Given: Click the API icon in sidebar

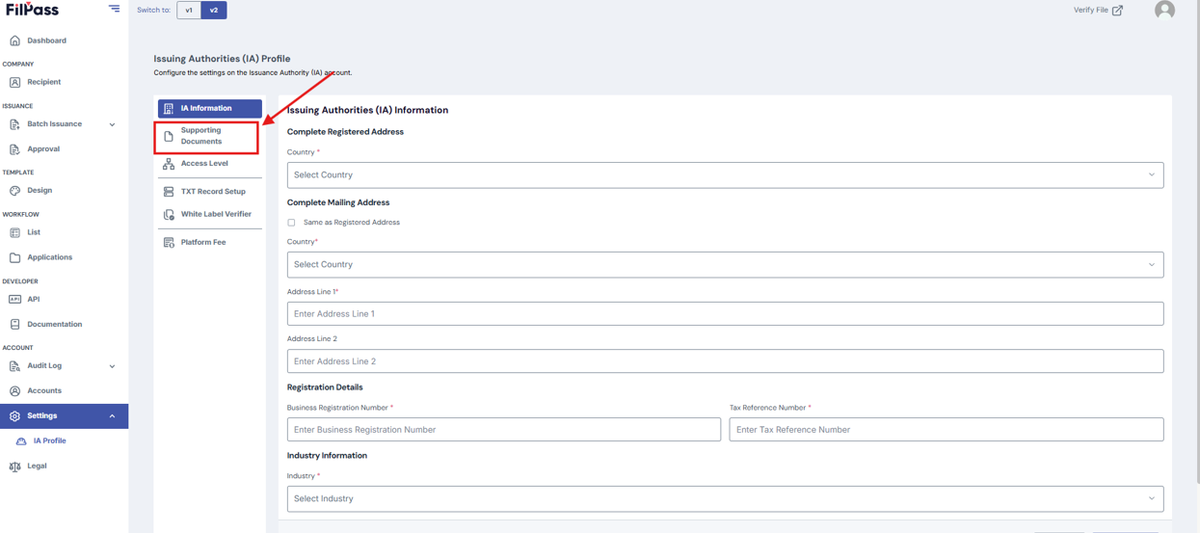Looking at the screenshot, I should 15,299.
